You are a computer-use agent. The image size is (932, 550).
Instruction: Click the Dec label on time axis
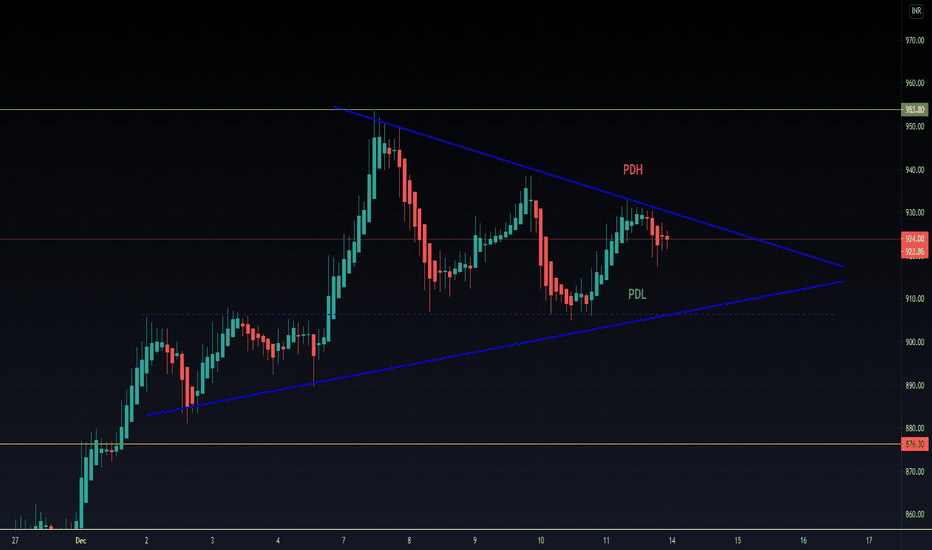tap(81, 540)
